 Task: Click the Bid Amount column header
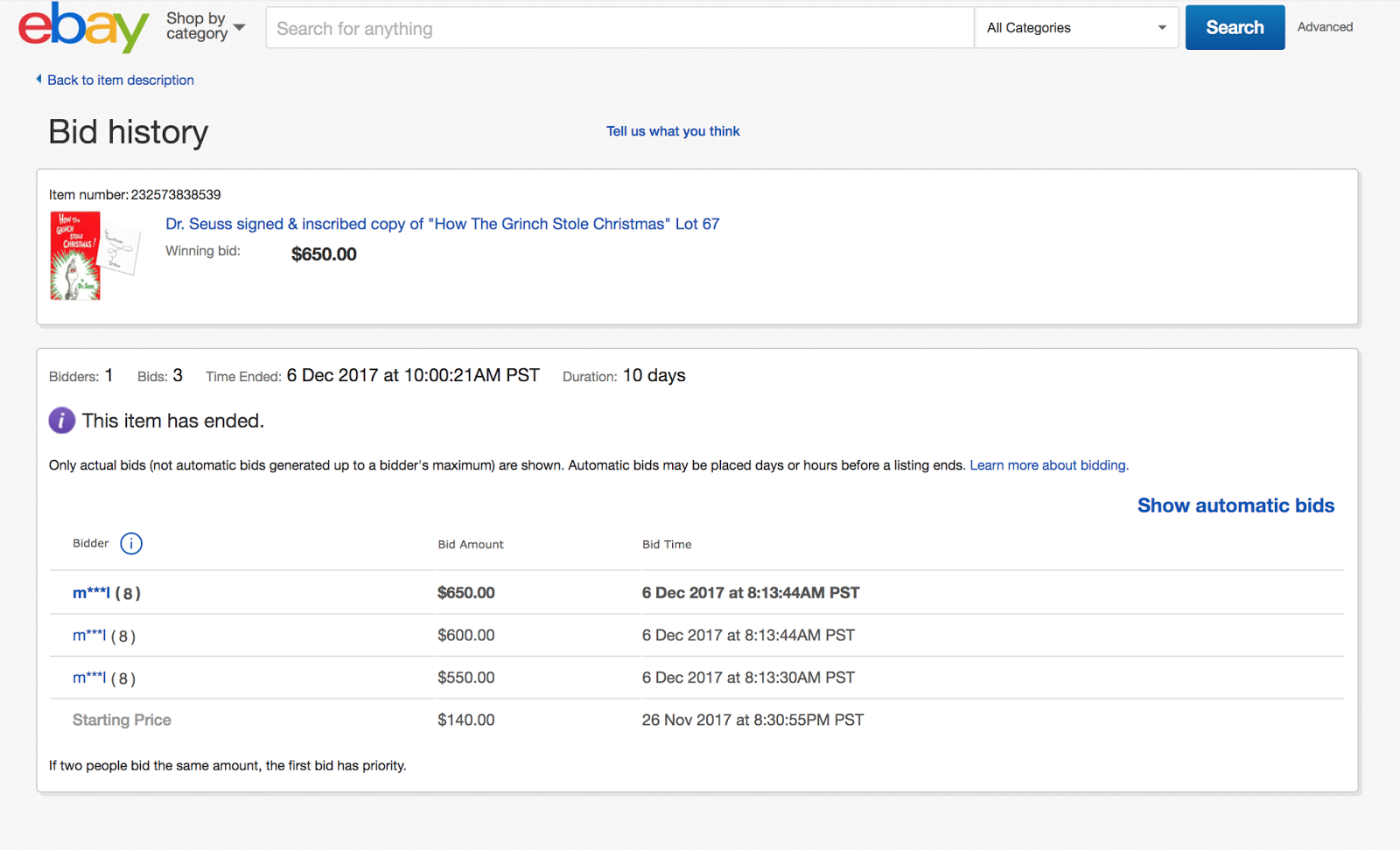471,545
